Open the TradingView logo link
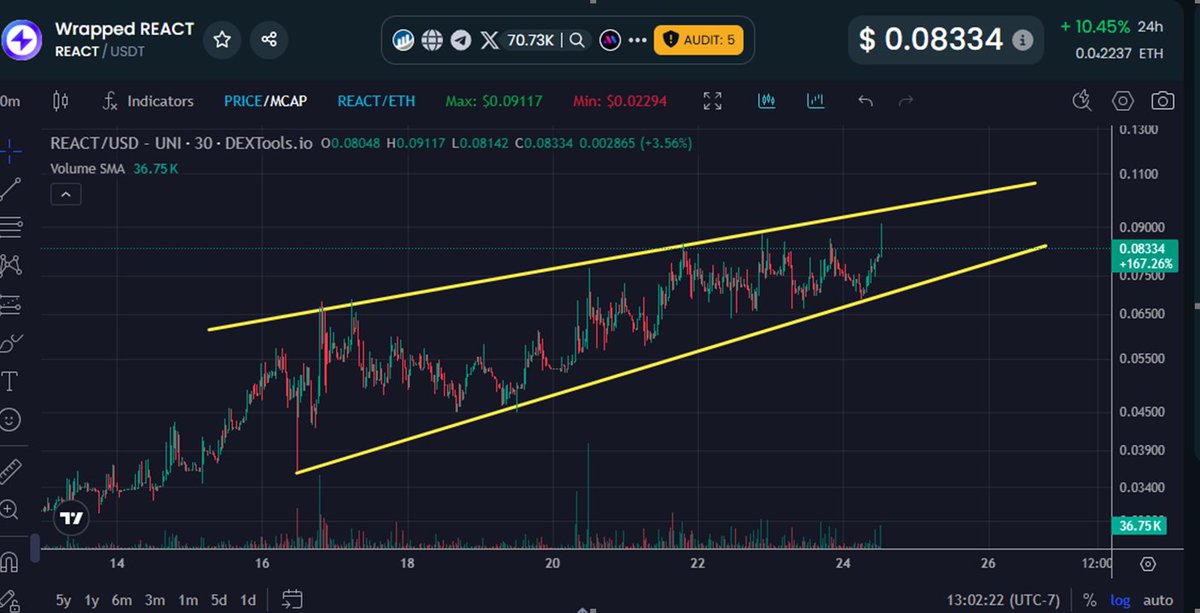 [71, 518]
